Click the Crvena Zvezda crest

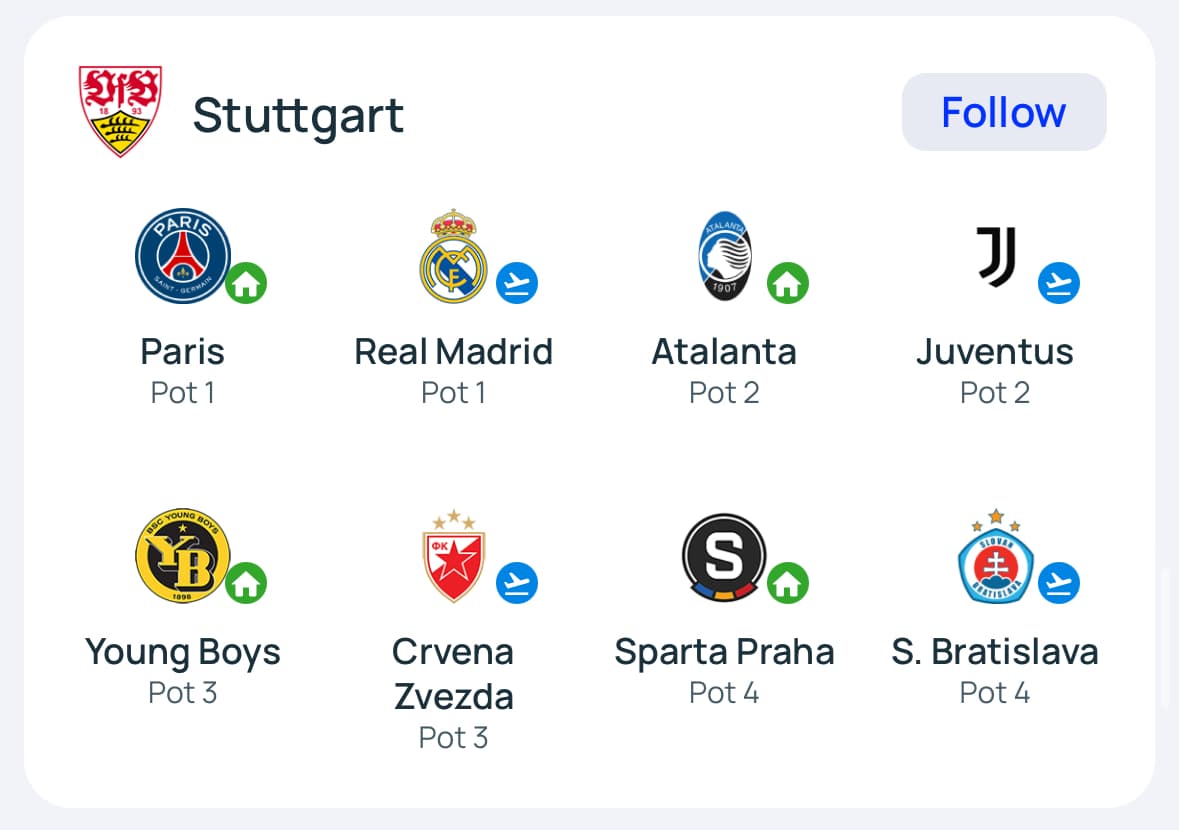tap(453, 556)
